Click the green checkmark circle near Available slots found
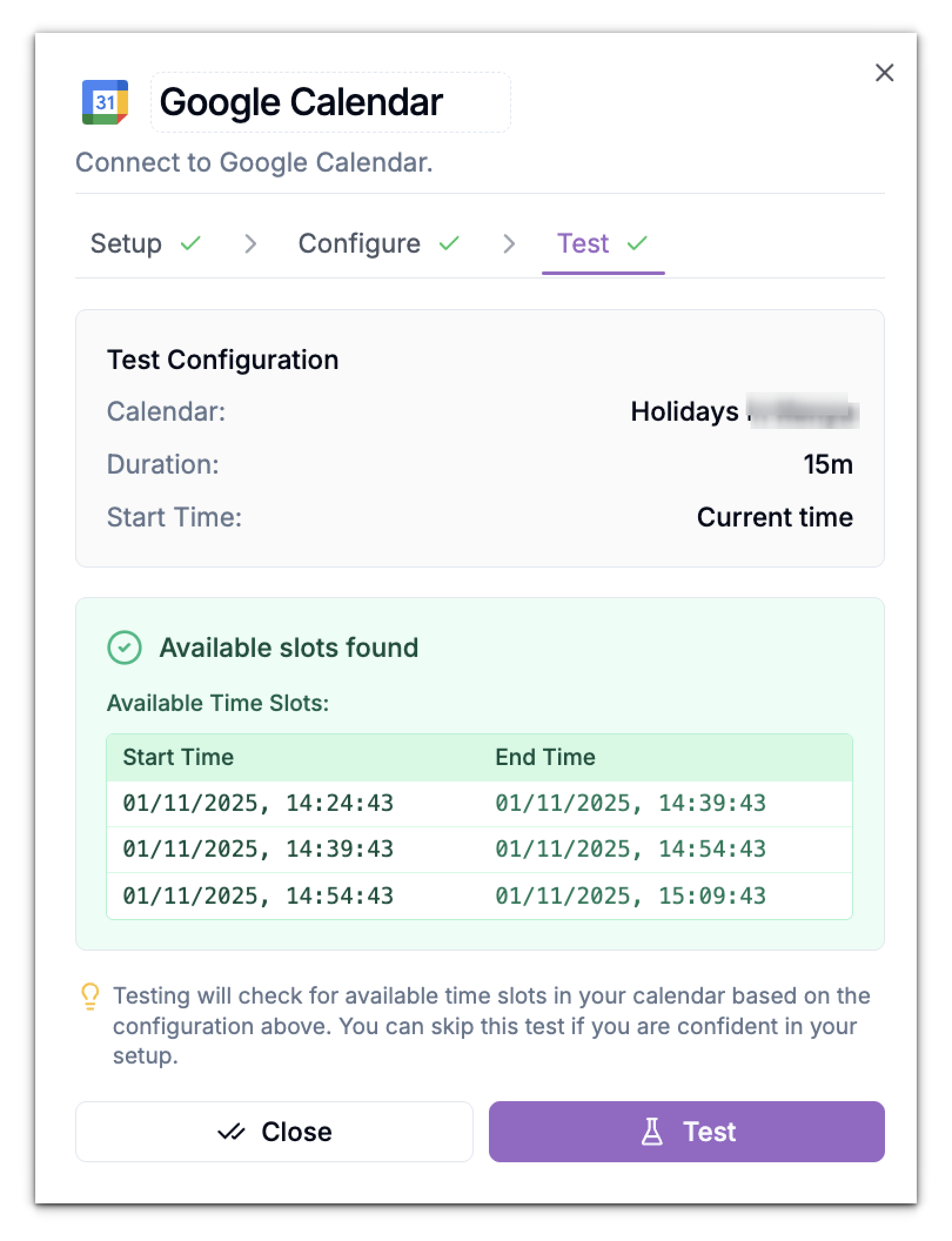The height and width of the screenshot is (1241, 952). 124,648
